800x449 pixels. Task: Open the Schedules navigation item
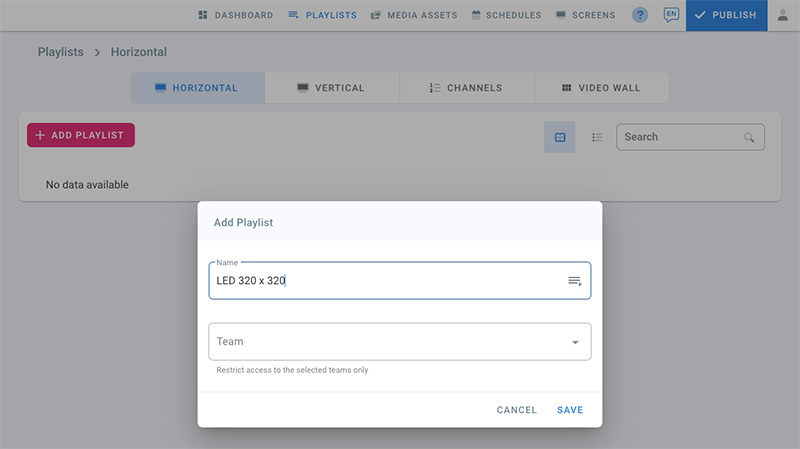(506, 15)
